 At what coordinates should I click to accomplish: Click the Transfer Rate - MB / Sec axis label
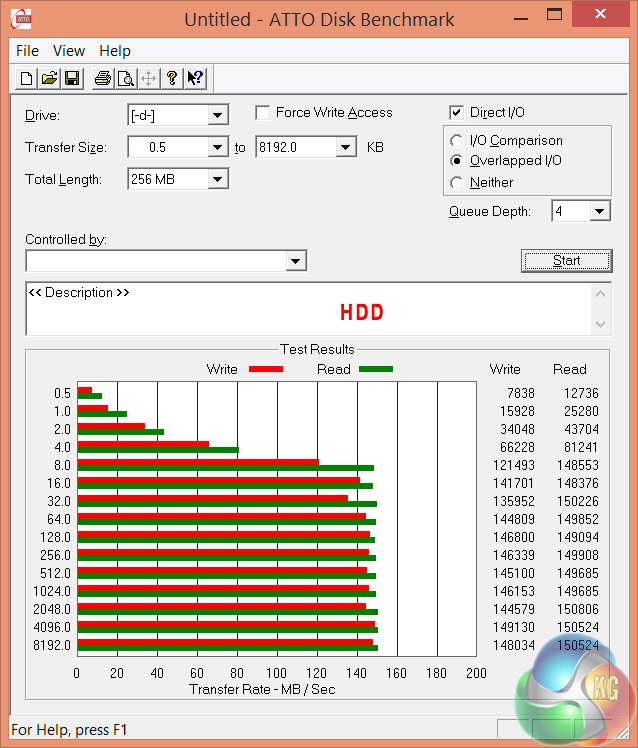point(262,689)
